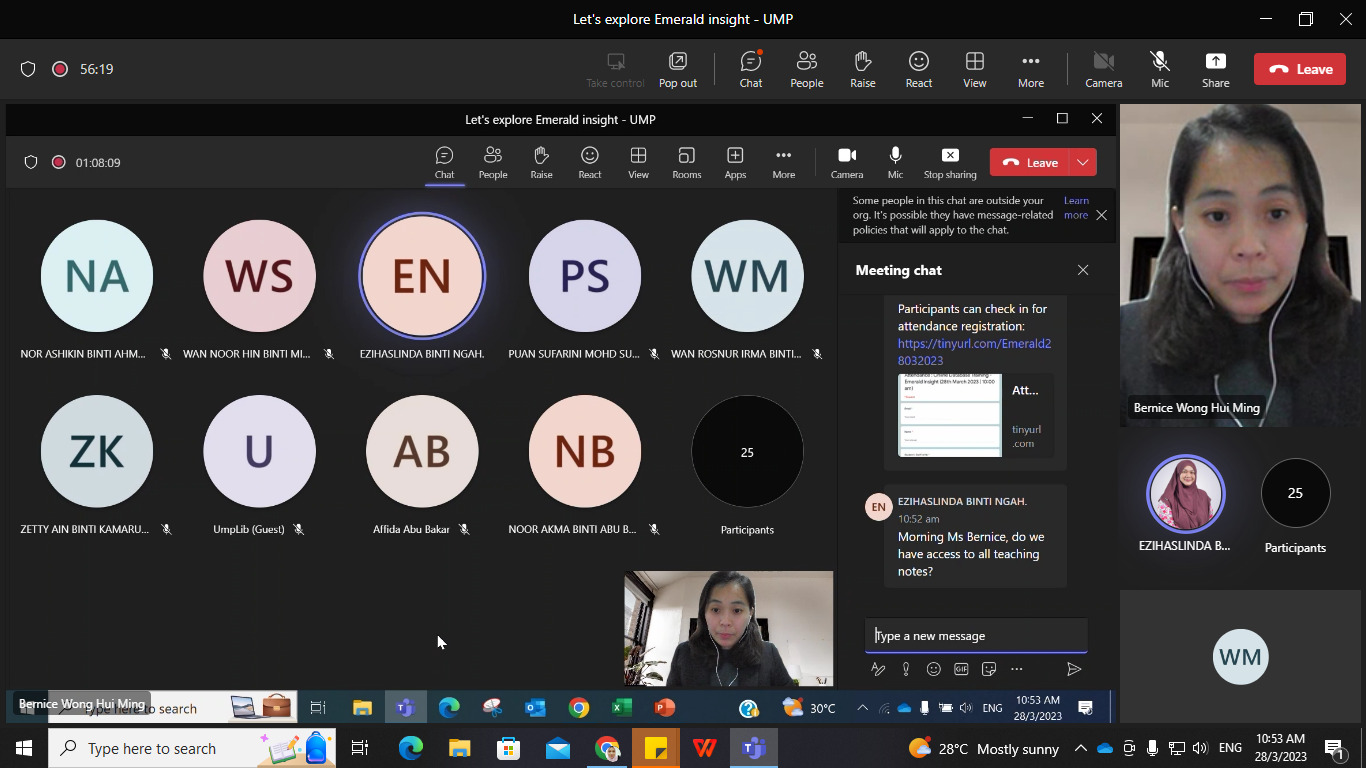The image size is (1366, 768).
Task: Click Pop out for the shared content
Action: point(678,69)
